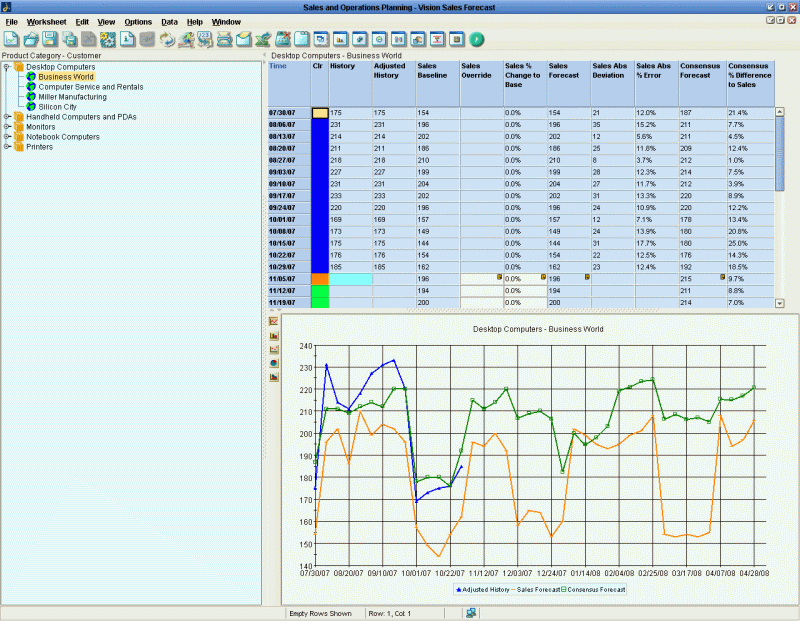Click the green round play button in toolbar
This screenshot has height=621, width=800.
pyautogui.click(x=477, y=39)
